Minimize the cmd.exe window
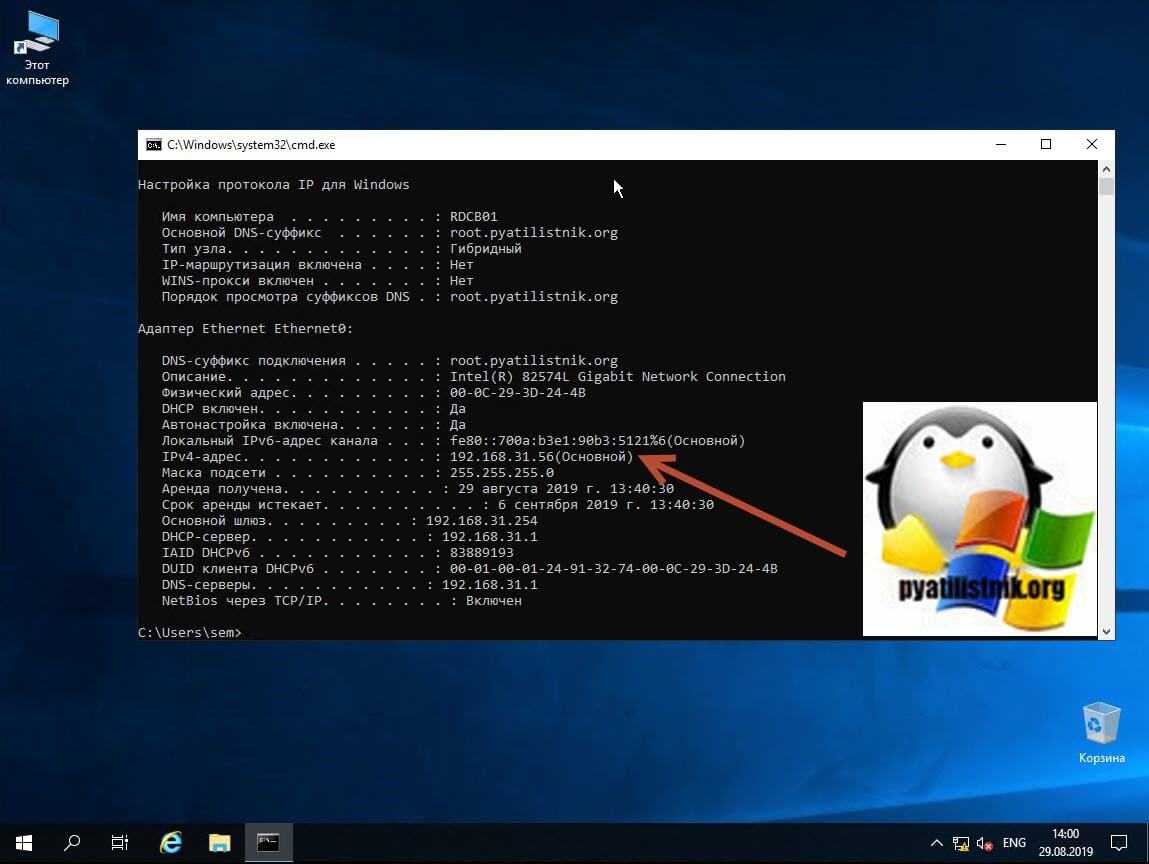1149x864 pixels. (1000, 145)
